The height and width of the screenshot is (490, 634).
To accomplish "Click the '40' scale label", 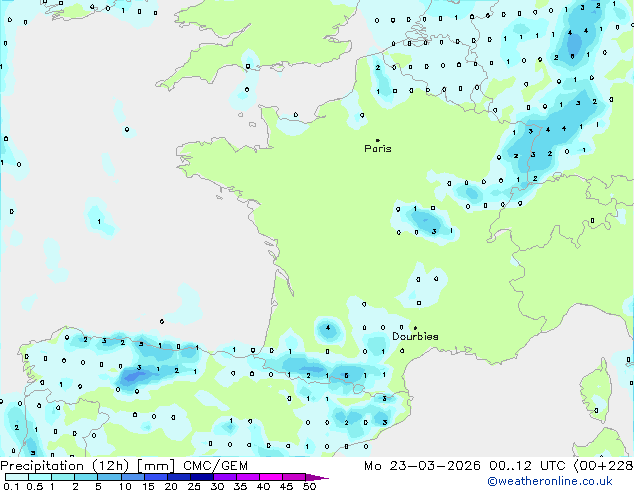I will (x=263, y=486).
